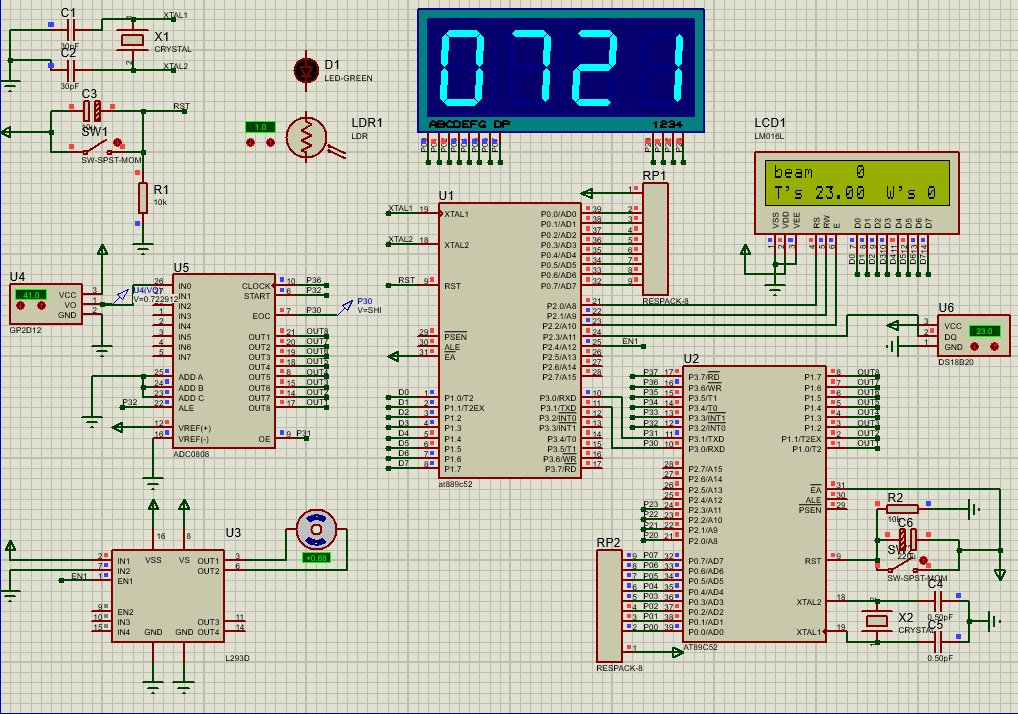Click the DS18B20 part name text
The height and width of the screenshot is (714, 1018).
[x=956, y=362]
